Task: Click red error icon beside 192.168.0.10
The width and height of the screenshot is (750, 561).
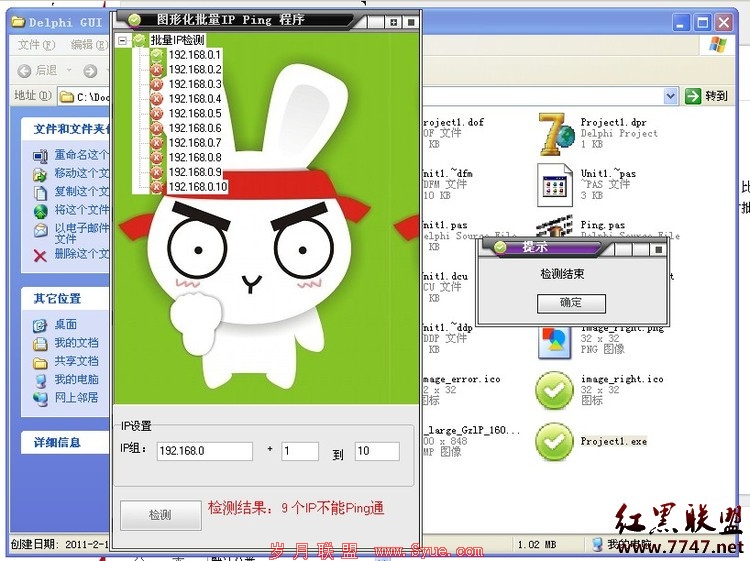Action: point(156,187)
